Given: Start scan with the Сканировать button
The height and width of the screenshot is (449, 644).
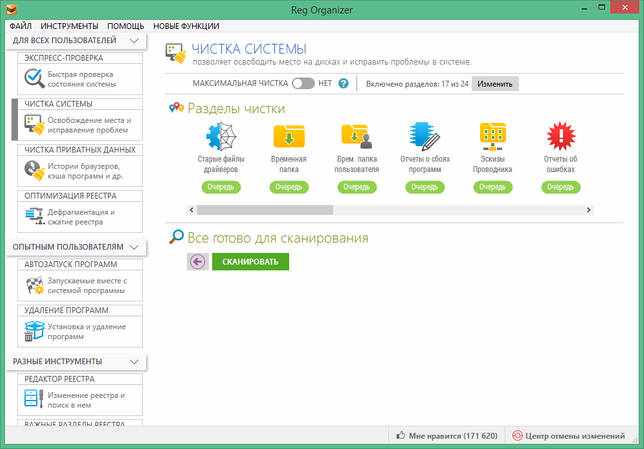Looking at the screenshot, I should (x=251, y=262).
